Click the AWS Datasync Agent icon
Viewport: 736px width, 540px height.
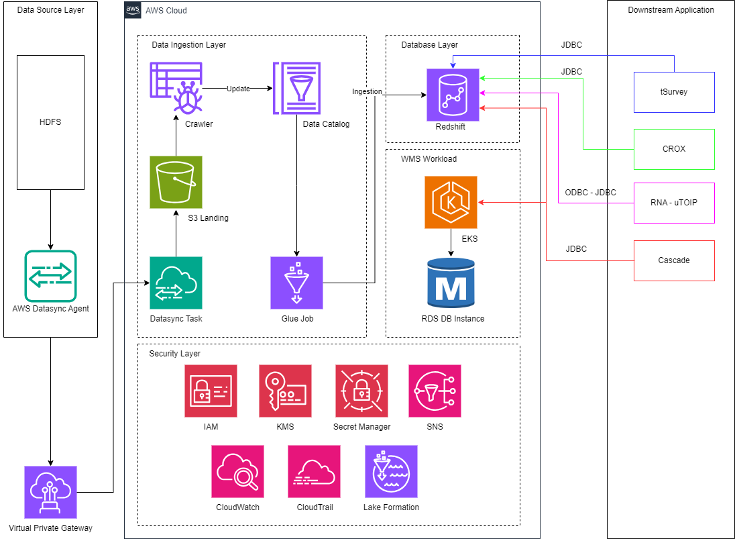(x=51, y=275)
